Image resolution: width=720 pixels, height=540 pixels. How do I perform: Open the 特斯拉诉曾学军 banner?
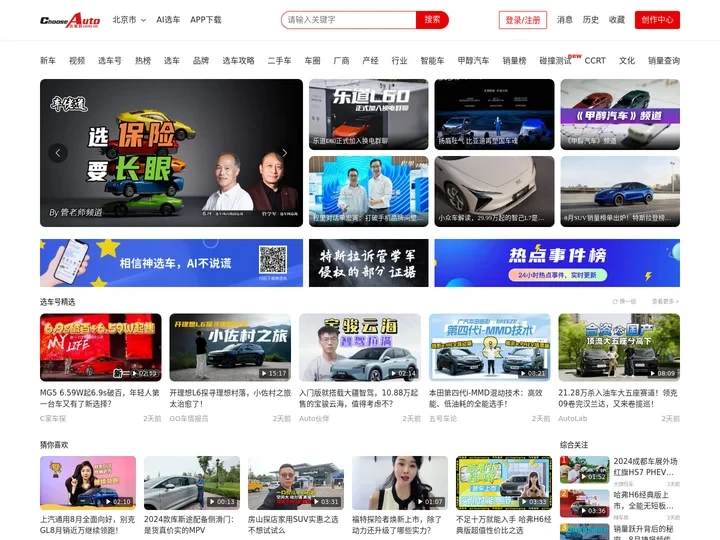(x=369, y=263)
